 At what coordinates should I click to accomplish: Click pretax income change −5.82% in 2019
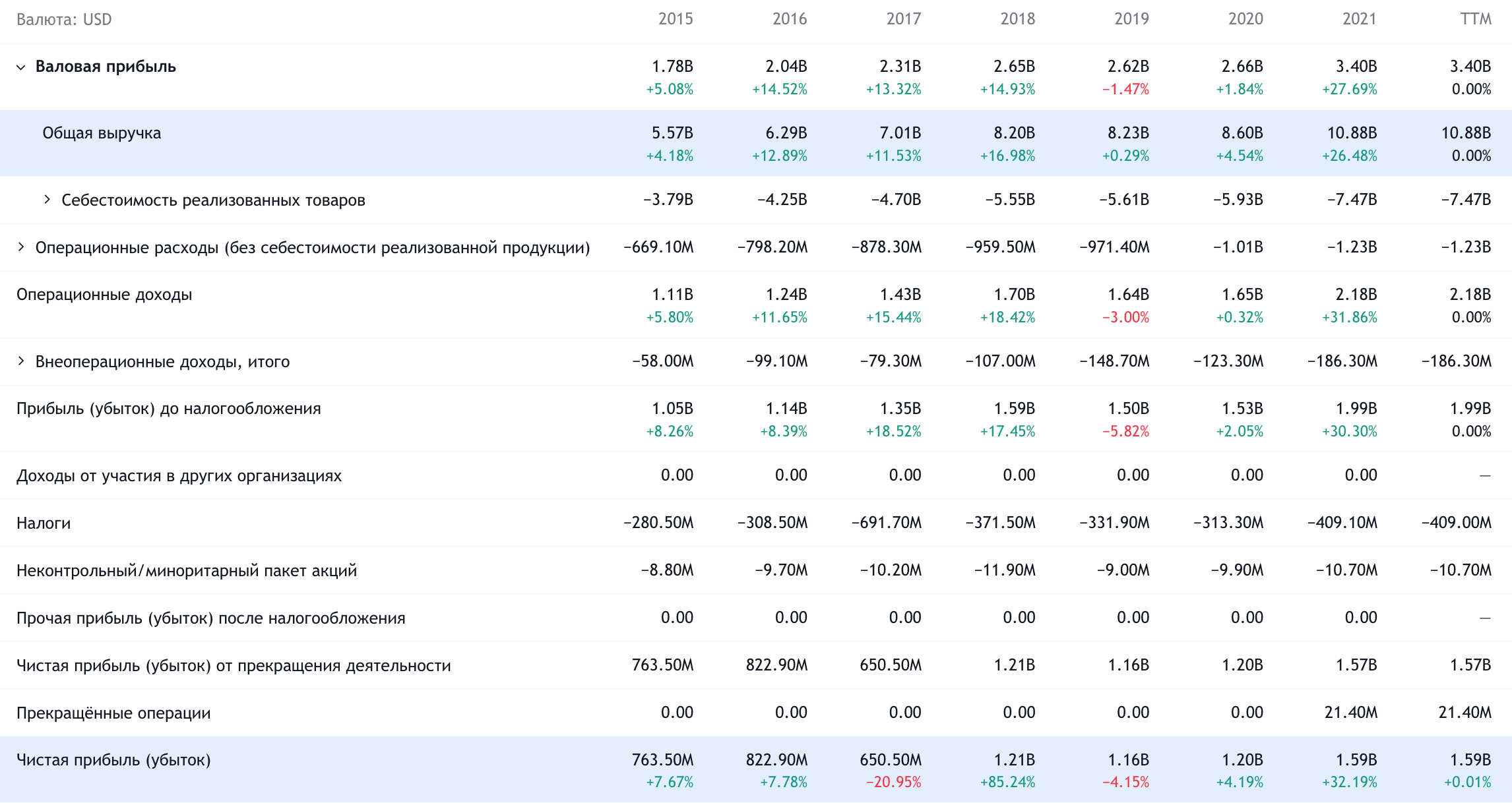coord(1125,432)
